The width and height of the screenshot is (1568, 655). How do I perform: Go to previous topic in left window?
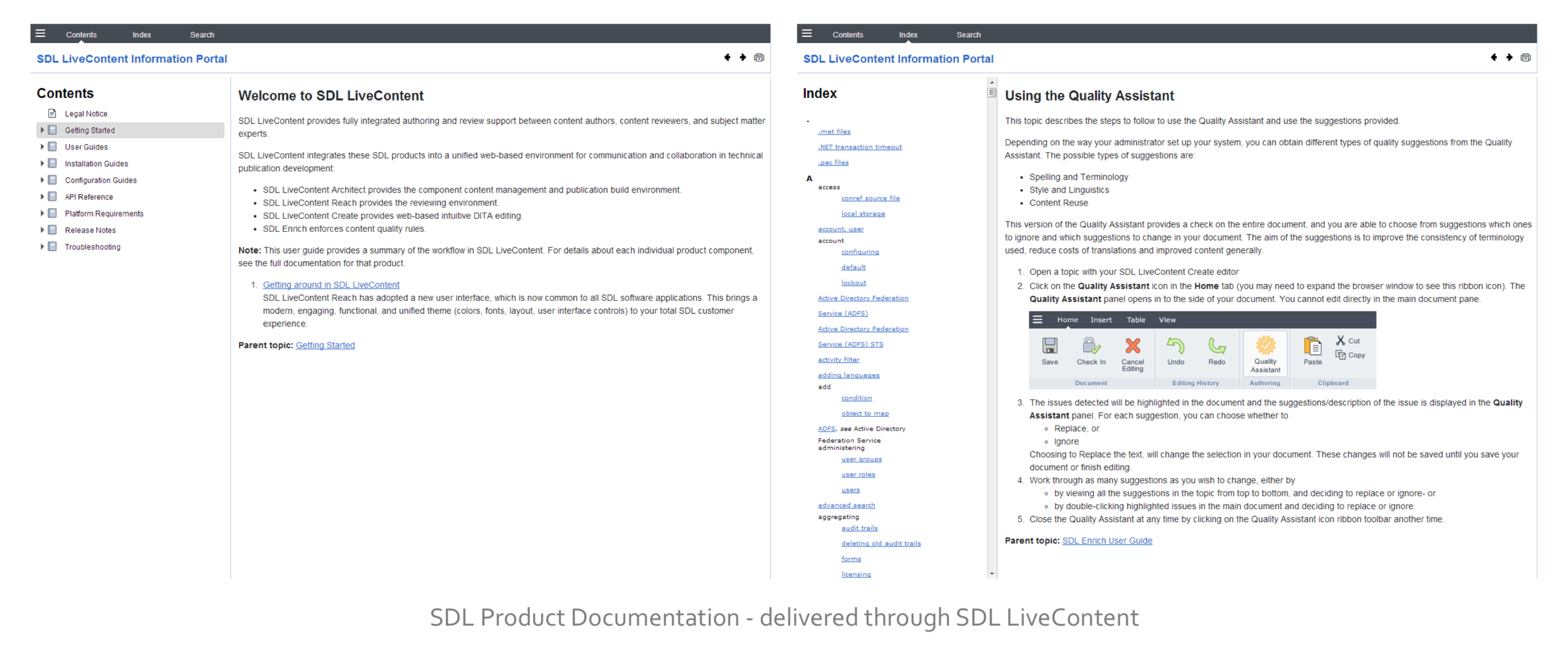(x=727, y=58)
